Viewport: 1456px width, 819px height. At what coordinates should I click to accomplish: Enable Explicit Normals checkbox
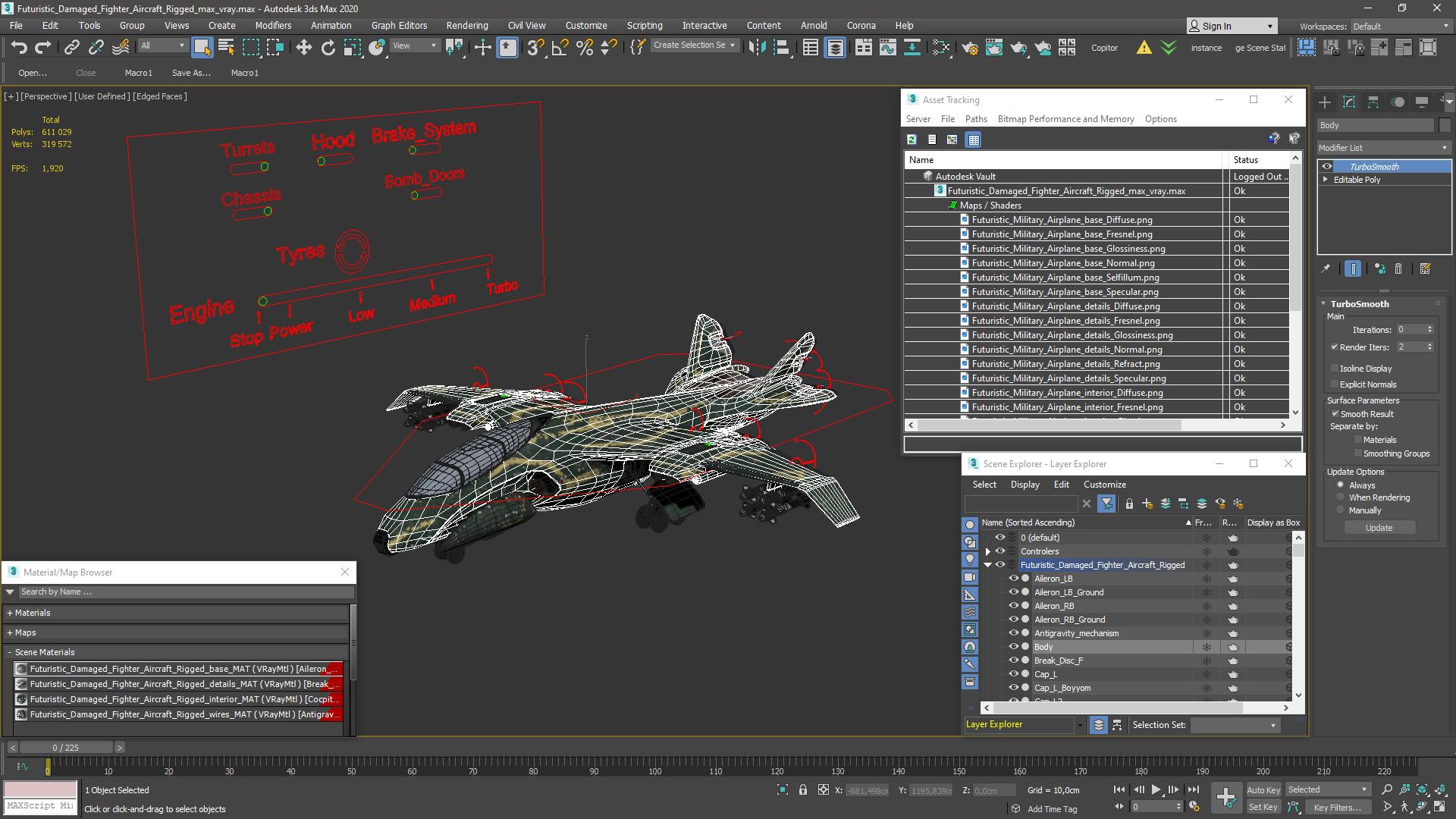click(x=1335, y=384)
